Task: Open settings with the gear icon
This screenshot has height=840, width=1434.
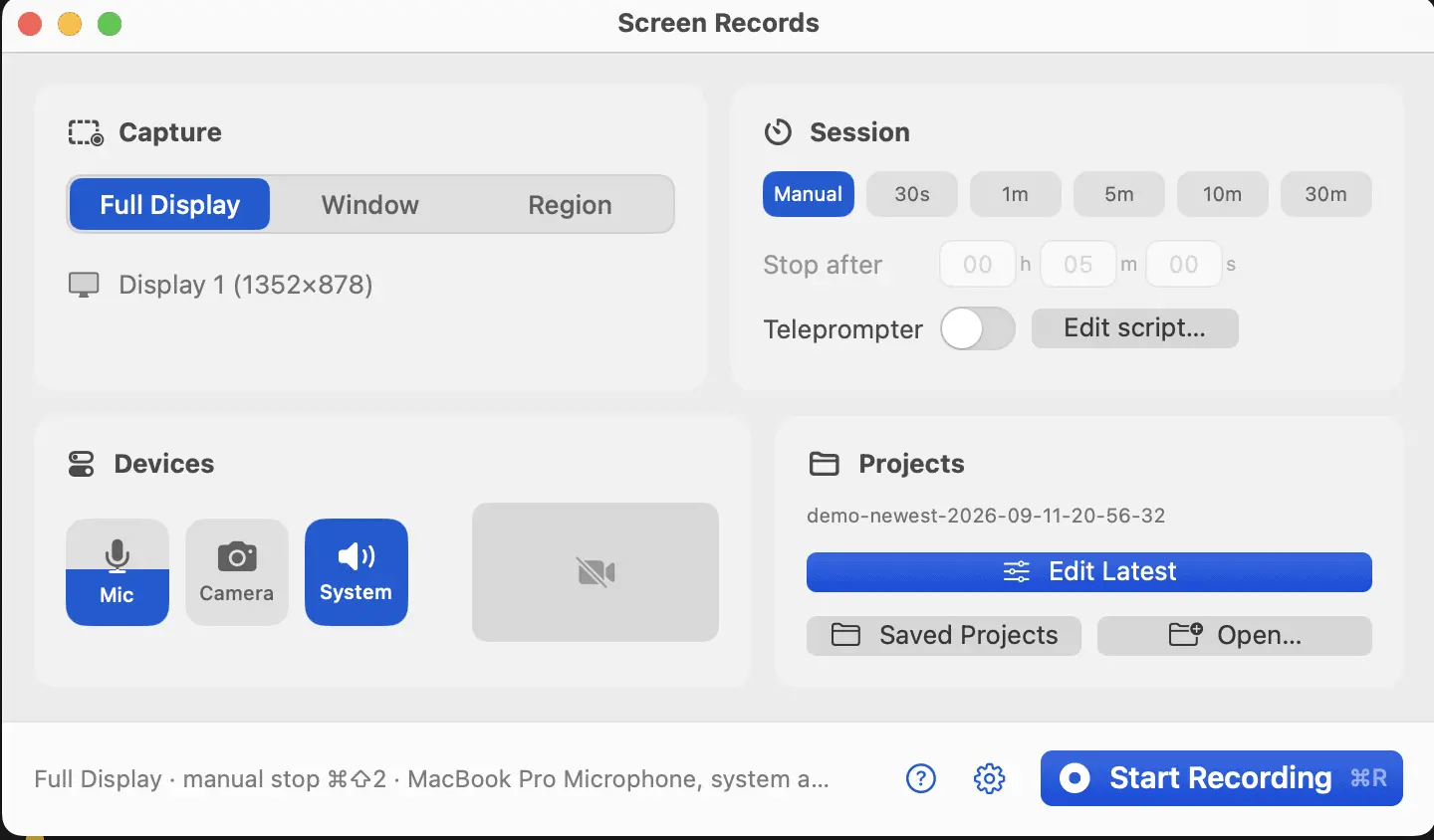Action: [x=989, y=778]
